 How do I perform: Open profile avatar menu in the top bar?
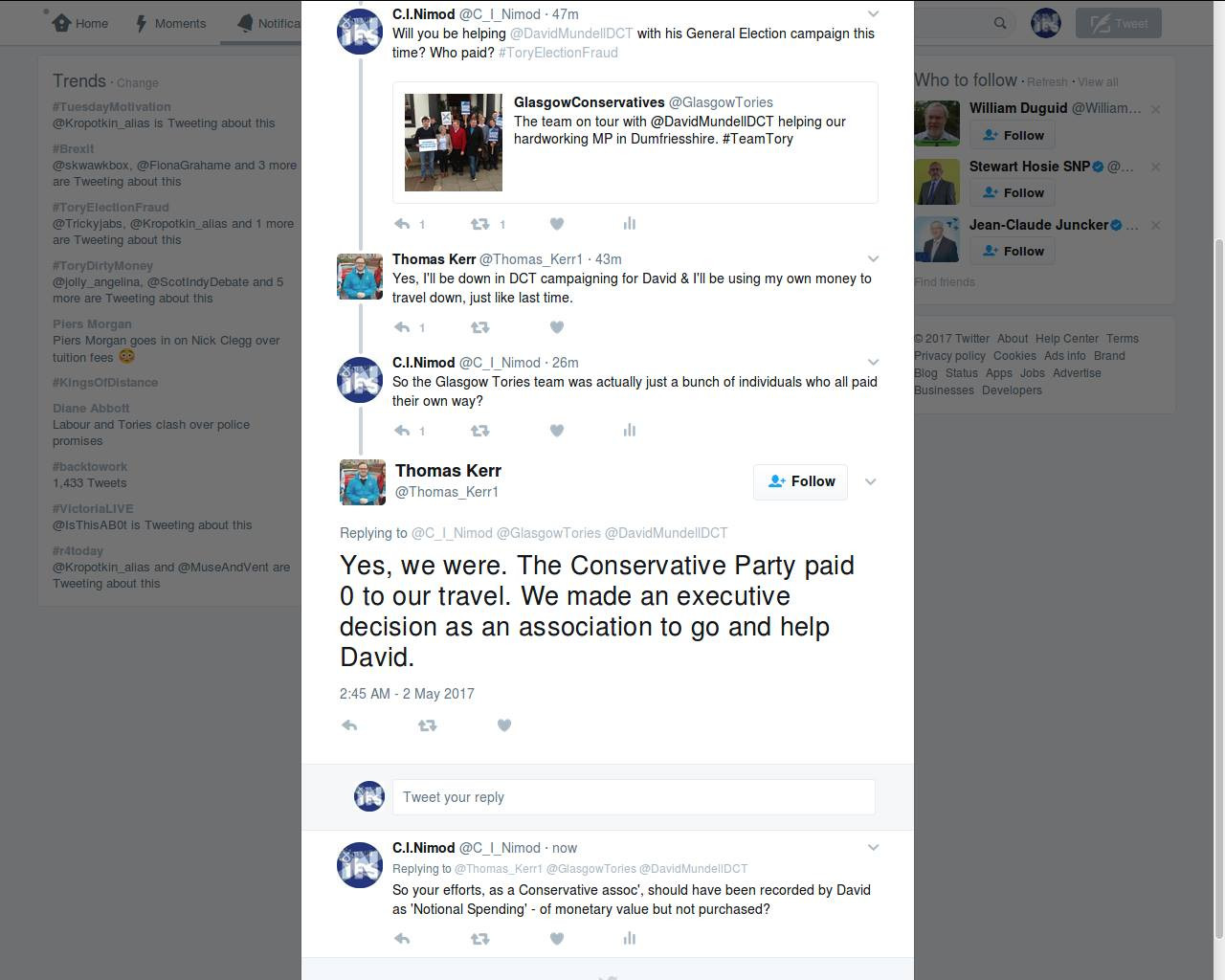[x=1046, y=23]
